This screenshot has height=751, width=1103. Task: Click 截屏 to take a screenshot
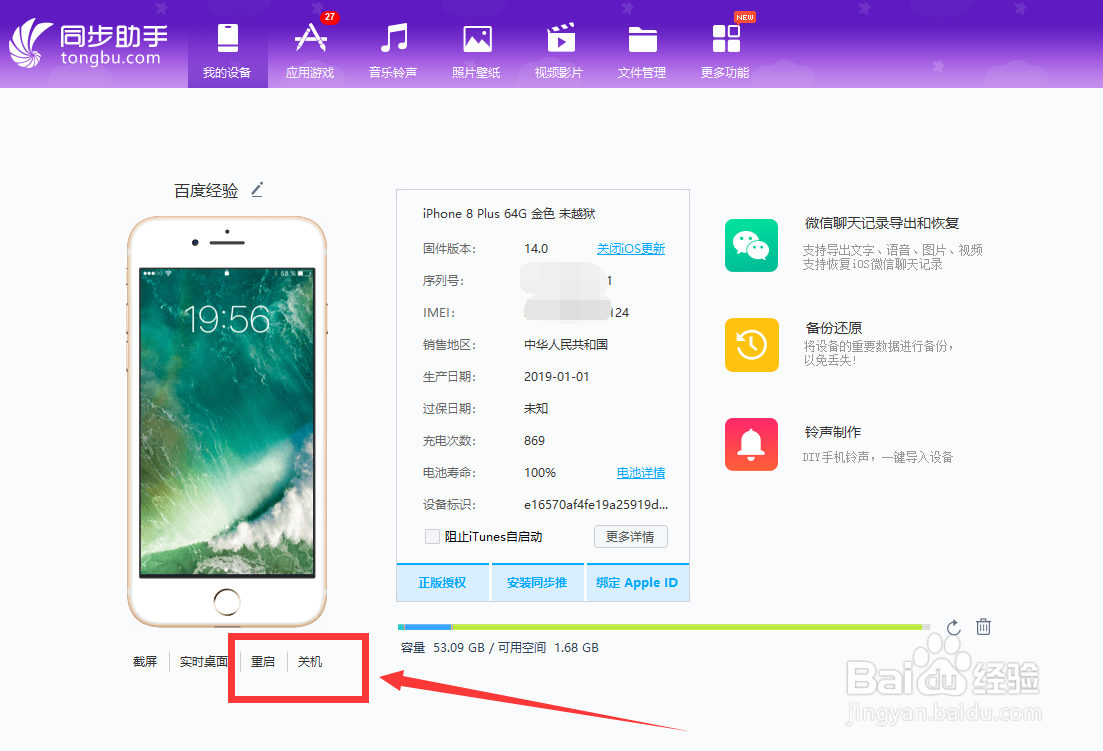coord(145,662)
